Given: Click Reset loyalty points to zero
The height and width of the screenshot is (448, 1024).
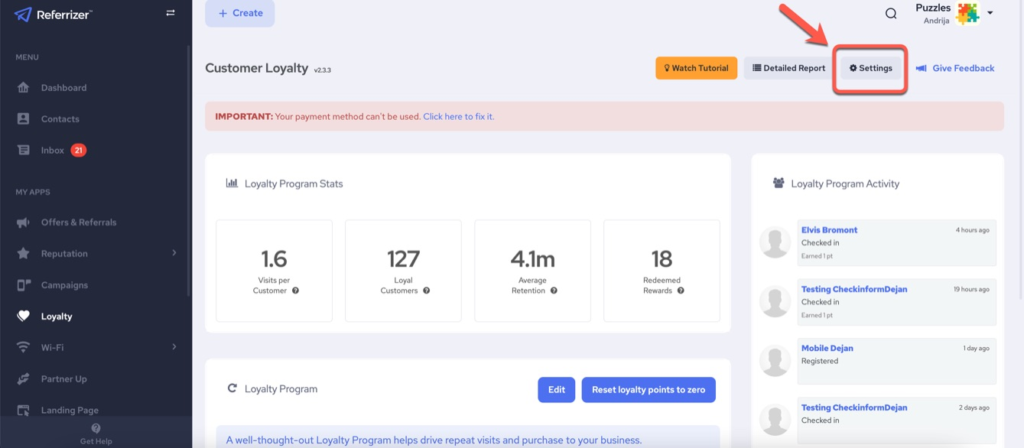Looking at the screenshot, I should click(648, 389).
